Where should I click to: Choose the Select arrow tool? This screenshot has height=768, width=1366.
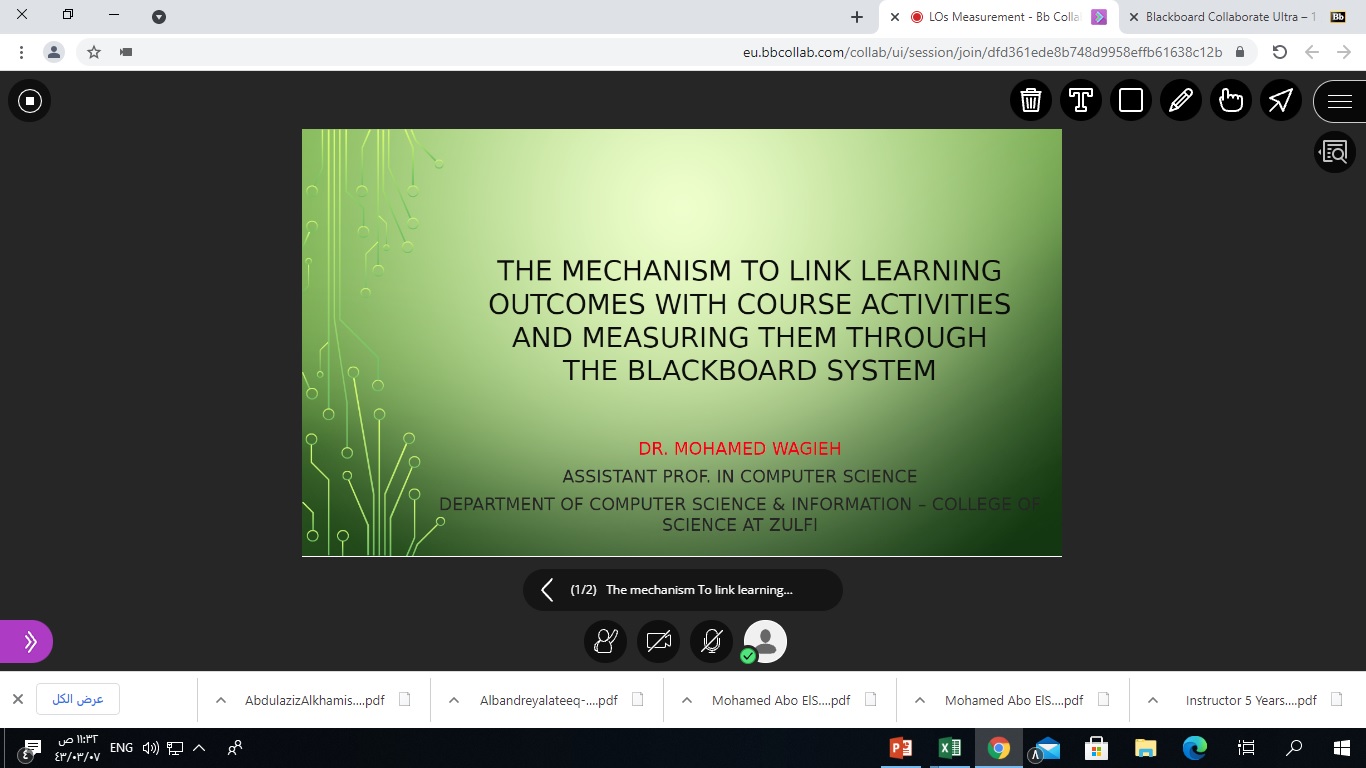1281,100
